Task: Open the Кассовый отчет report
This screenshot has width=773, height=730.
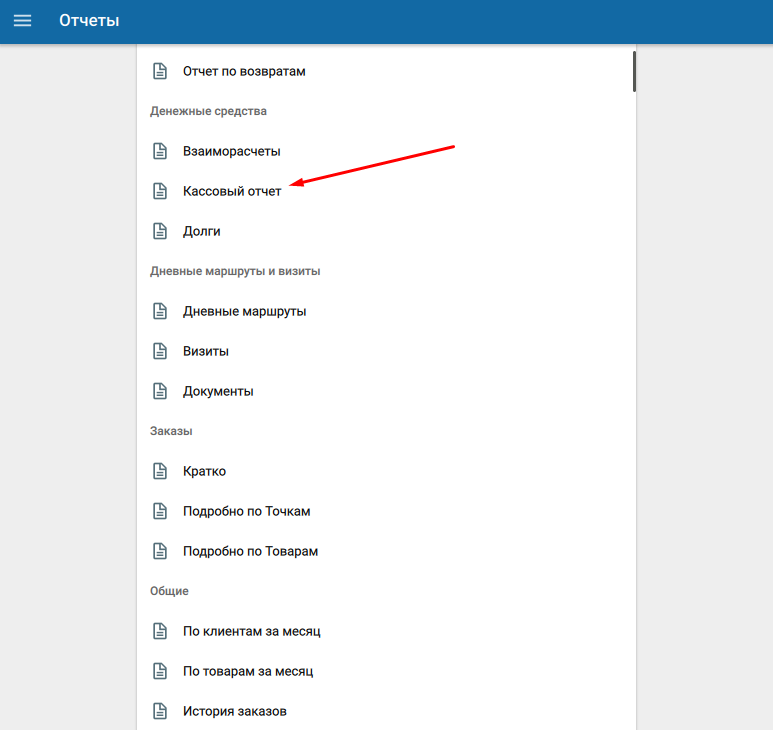Action: click(x=386, y=191)
